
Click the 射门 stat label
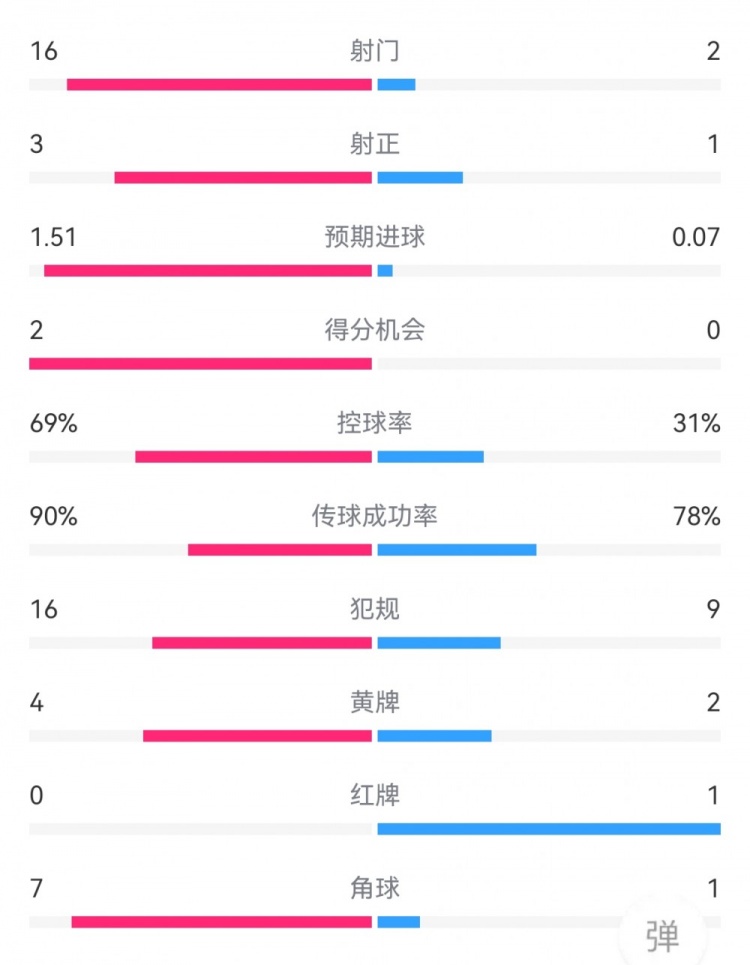[375, 51]
